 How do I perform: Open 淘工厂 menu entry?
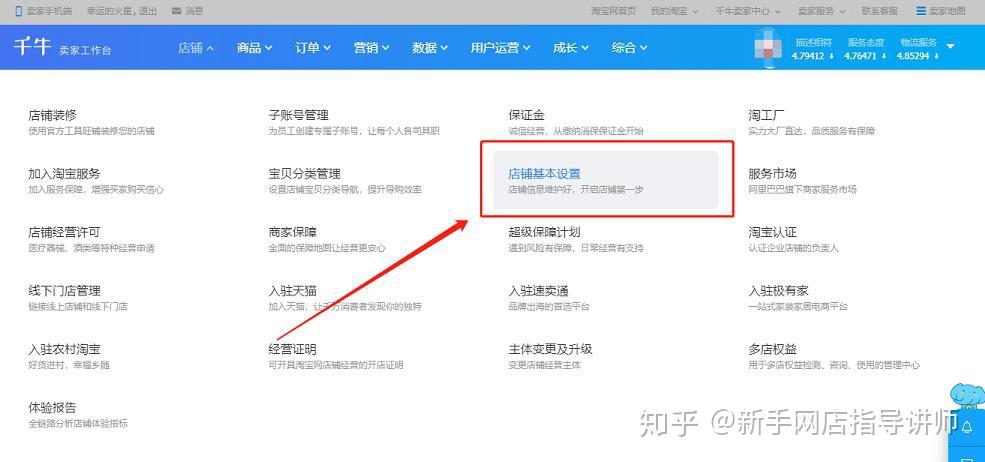[812, 123]
